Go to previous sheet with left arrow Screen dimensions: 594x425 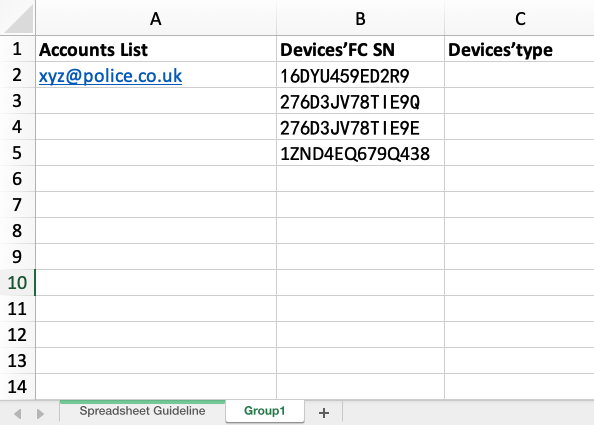click(x=17, y=414)
